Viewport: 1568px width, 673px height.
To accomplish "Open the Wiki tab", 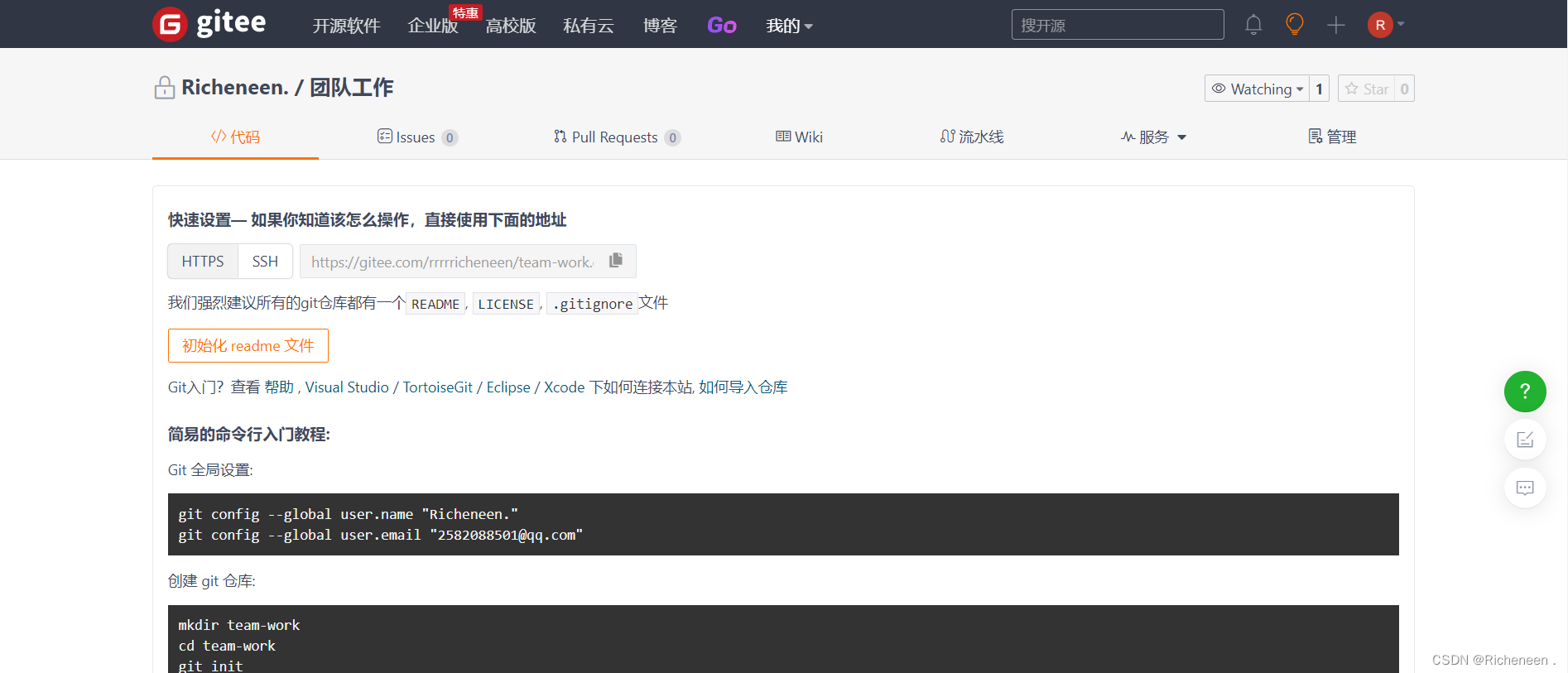I will tap(799, 137).
